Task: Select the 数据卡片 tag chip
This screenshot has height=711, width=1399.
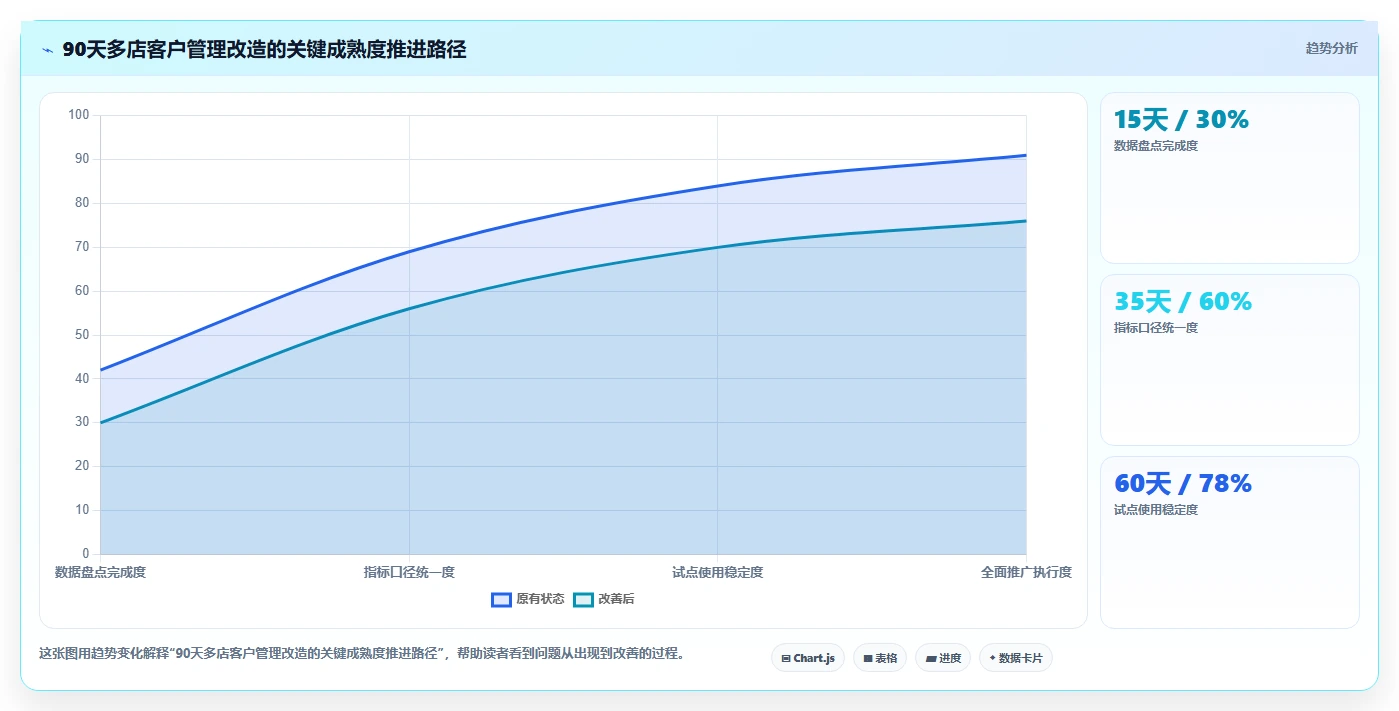Action: 1016,658
